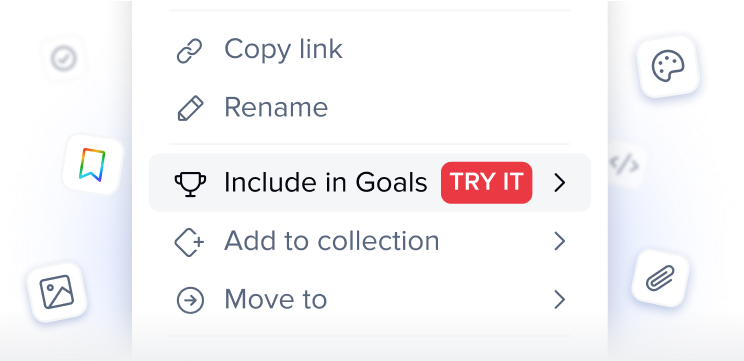Click the pencil icon next to Rename

(190, 108)
